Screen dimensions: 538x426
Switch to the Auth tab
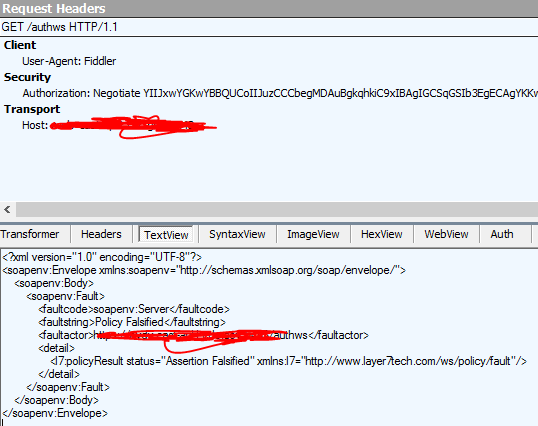(502, 234)
